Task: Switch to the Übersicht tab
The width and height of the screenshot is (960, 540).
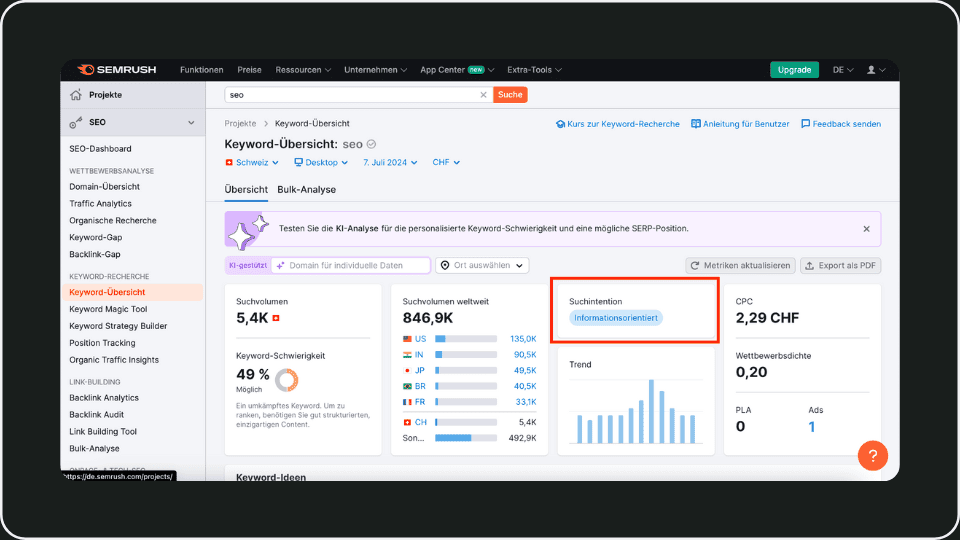Action: tap(246, 190)
